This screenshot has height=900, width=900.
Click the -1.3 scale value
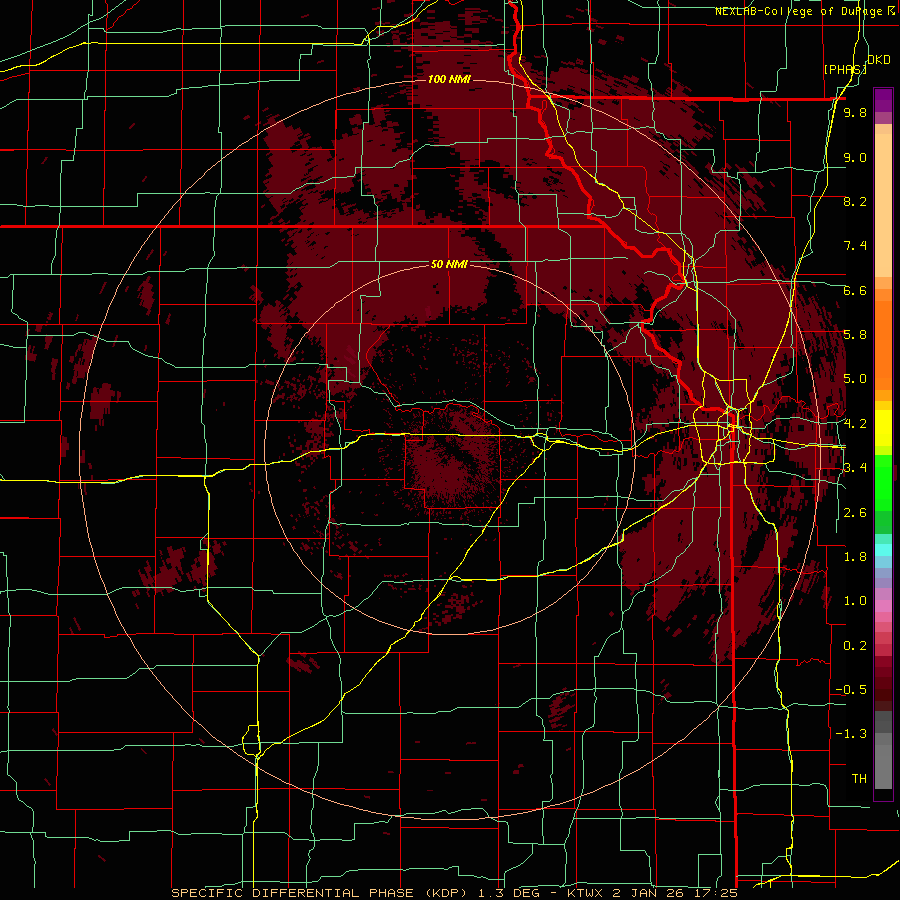851,734
